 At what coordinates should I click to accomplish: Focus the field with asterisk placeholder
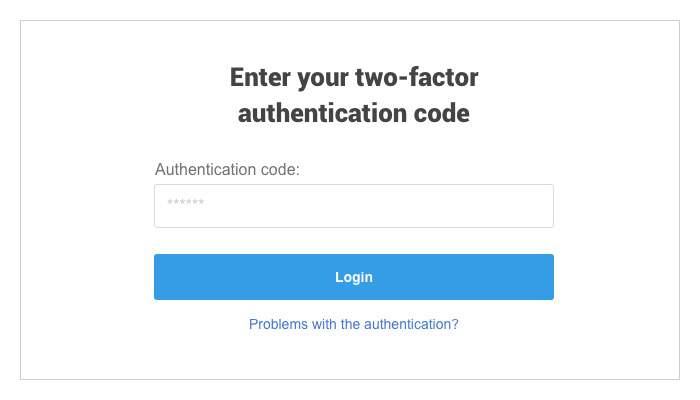coord(354,206)
